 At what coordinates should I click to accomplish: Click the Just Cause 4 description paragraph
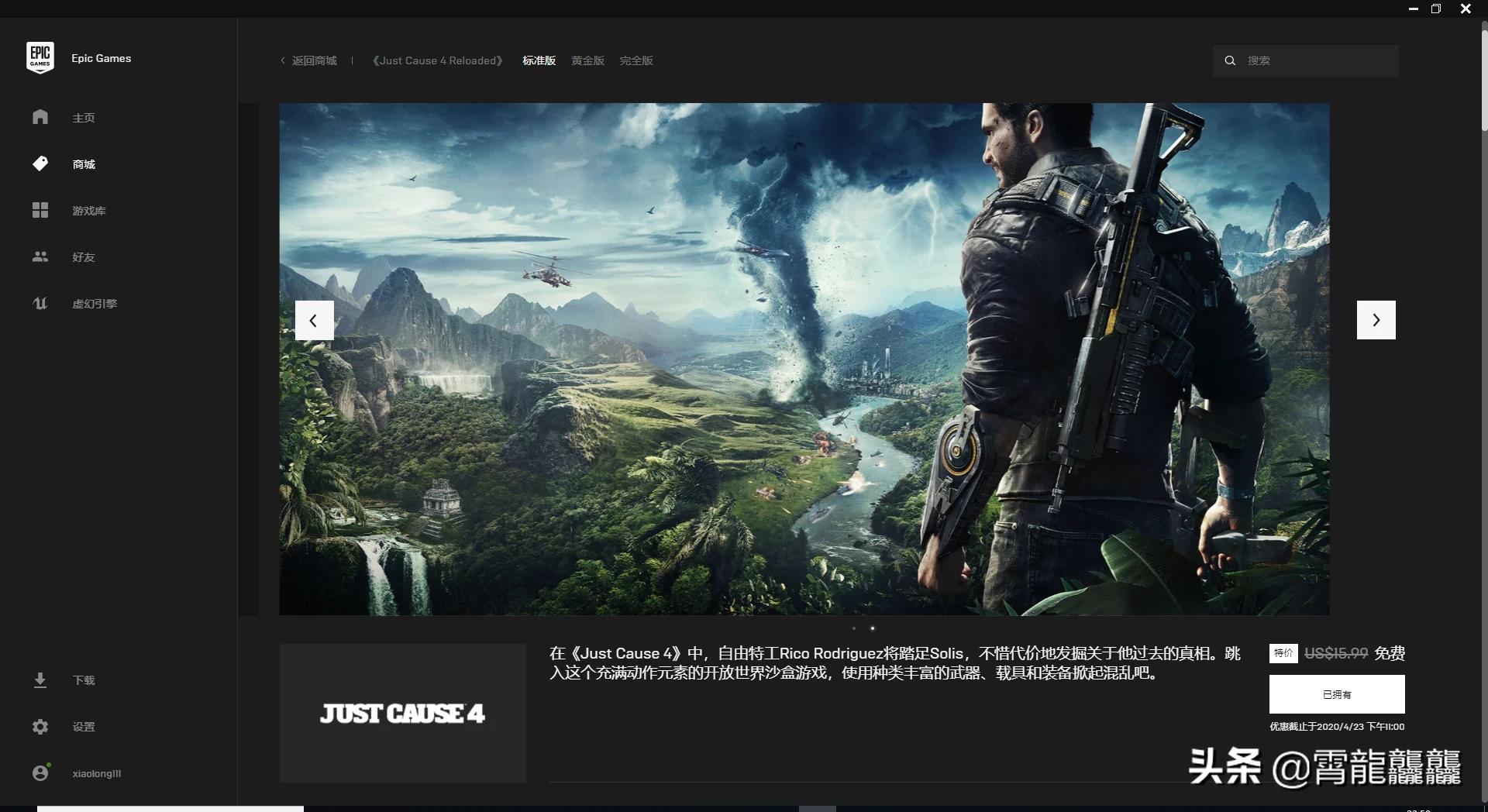tap(895, 663)
